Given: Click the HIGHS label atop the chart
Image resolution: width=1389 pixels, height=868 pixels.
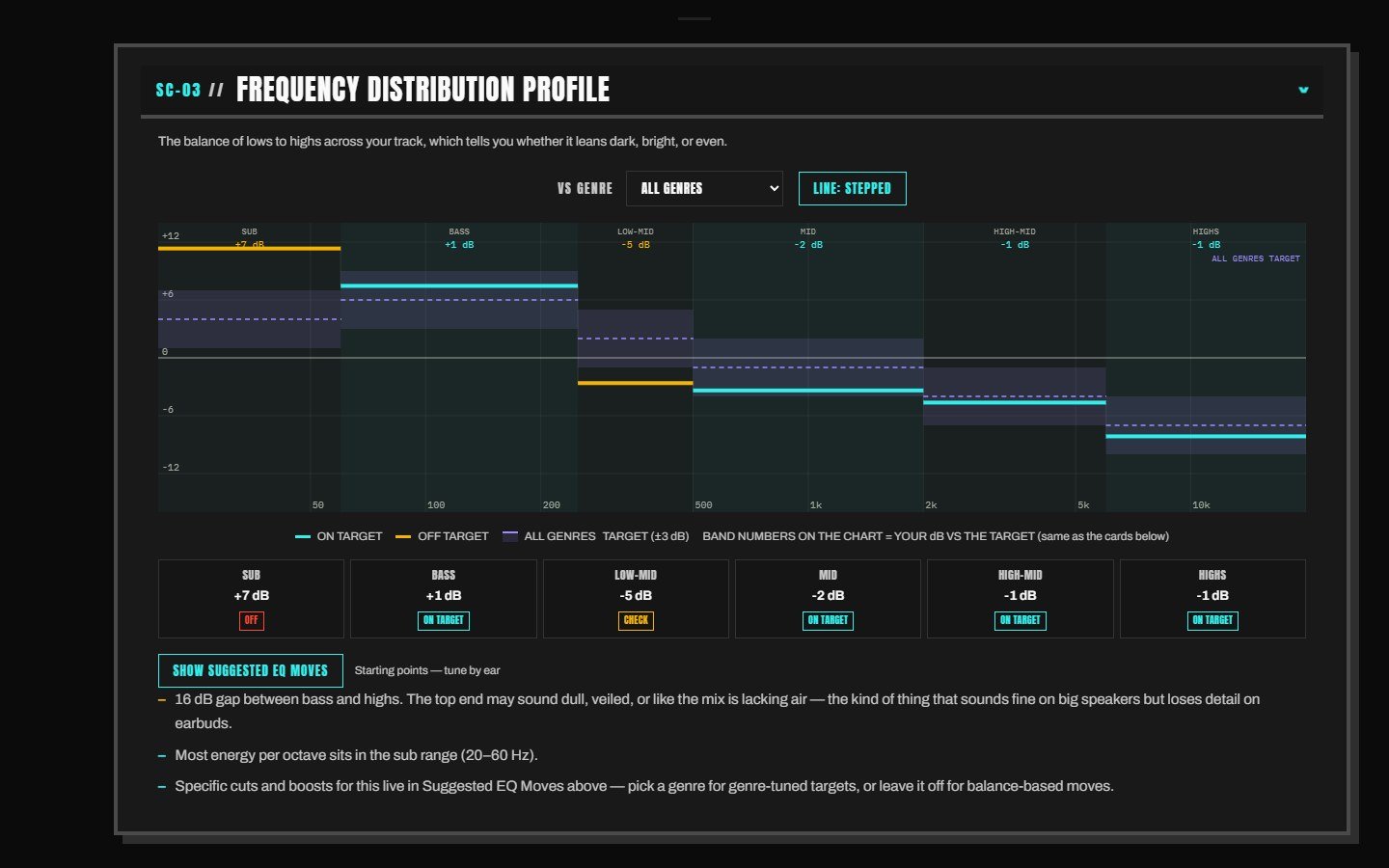Looking at the screenshot, I should (1206, 231).
